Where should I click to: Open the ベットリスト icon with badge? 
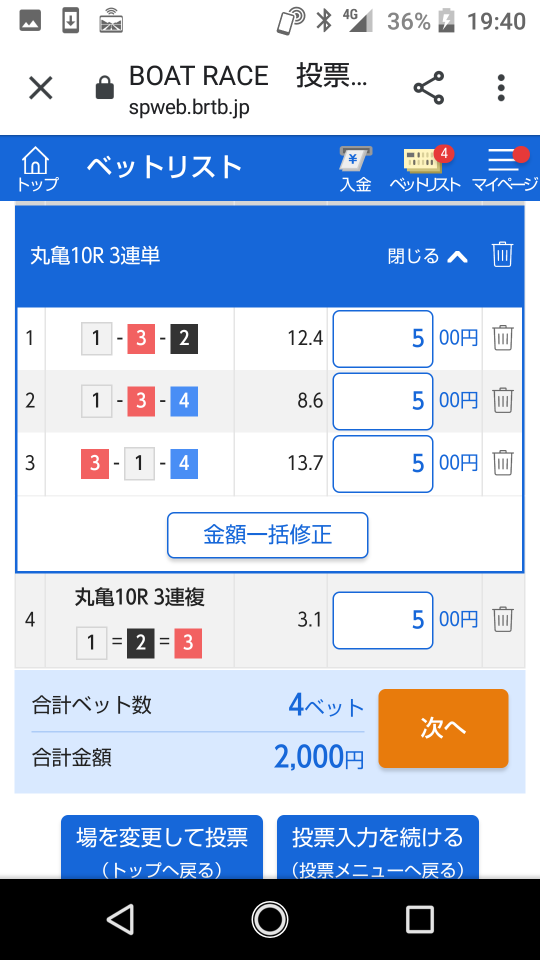(425, 170)
